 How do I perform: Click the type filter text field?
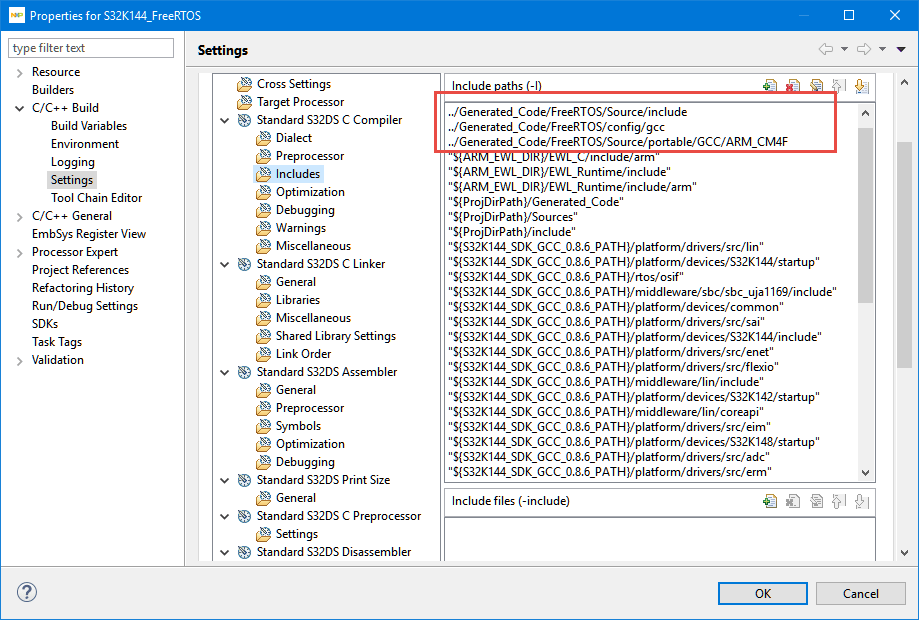pos(90,47)
